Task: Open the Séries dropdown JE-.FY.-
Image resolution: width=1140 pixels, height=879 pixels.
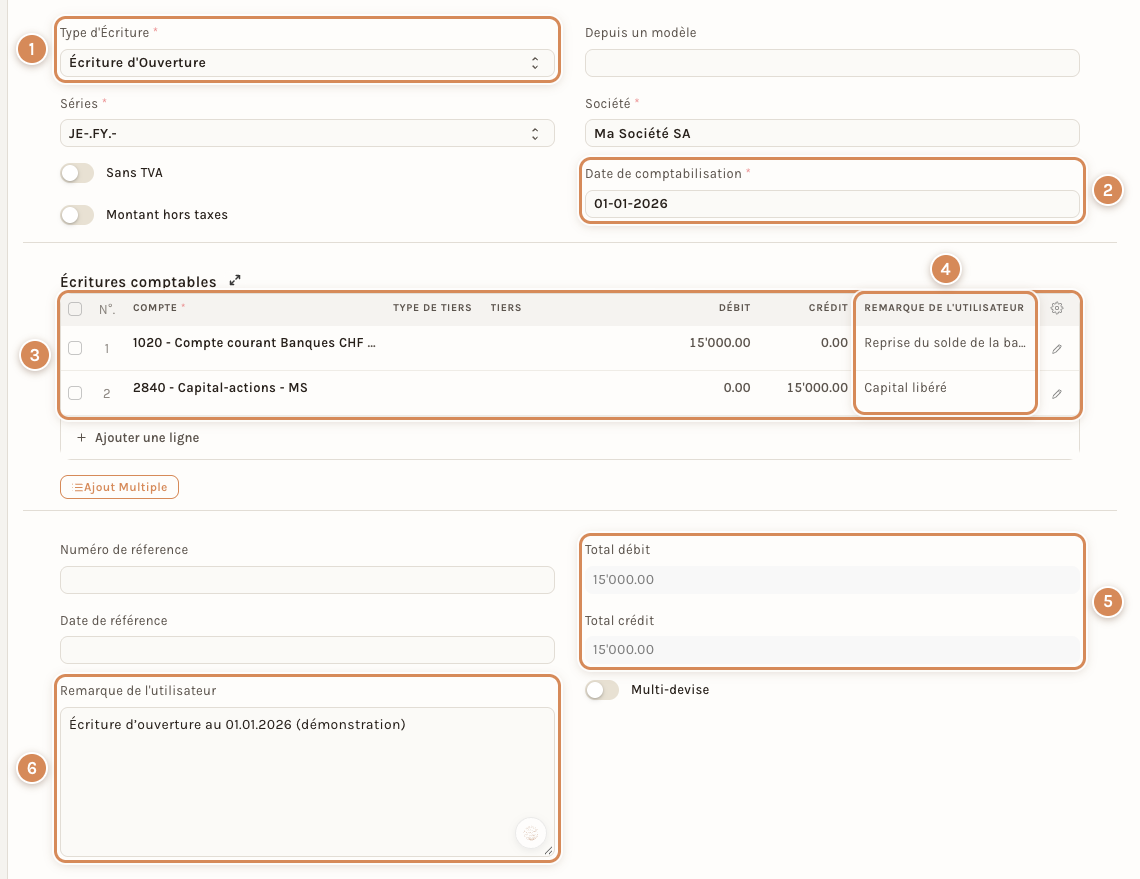Action: (x=308, y=134)
